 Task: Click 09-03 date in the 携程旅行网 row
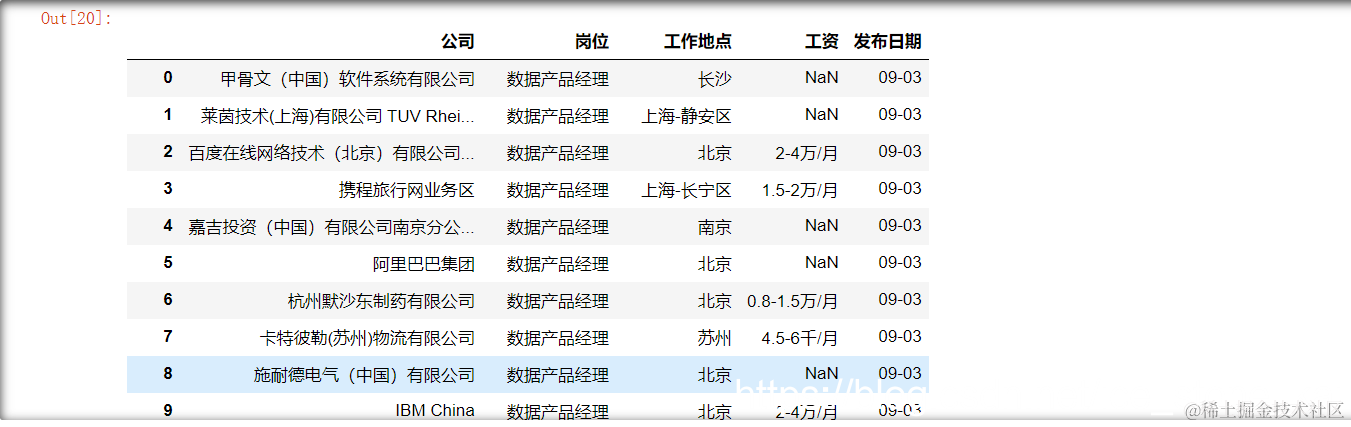coord(900,189)
